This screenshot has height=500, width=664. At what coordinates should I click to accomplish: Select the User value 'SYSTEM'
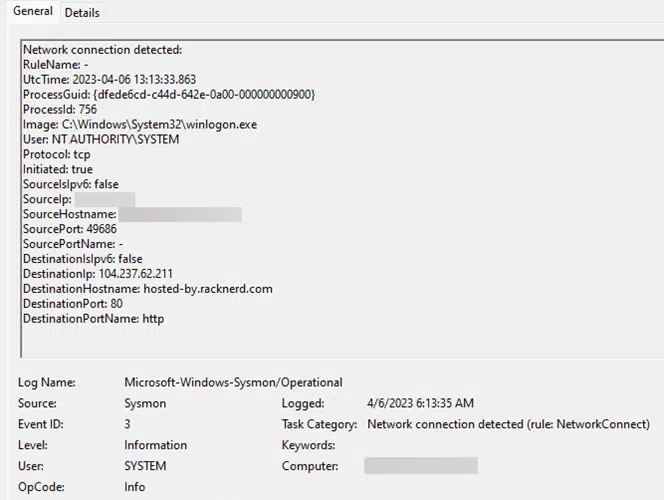(x=145, y=466)
